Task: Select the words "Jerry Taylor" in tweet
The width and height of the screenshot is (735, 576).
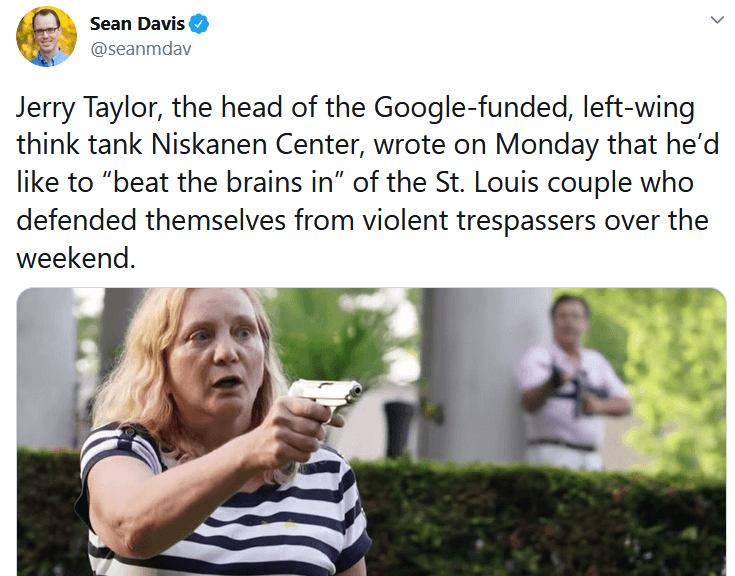Action: coord(90,108)
